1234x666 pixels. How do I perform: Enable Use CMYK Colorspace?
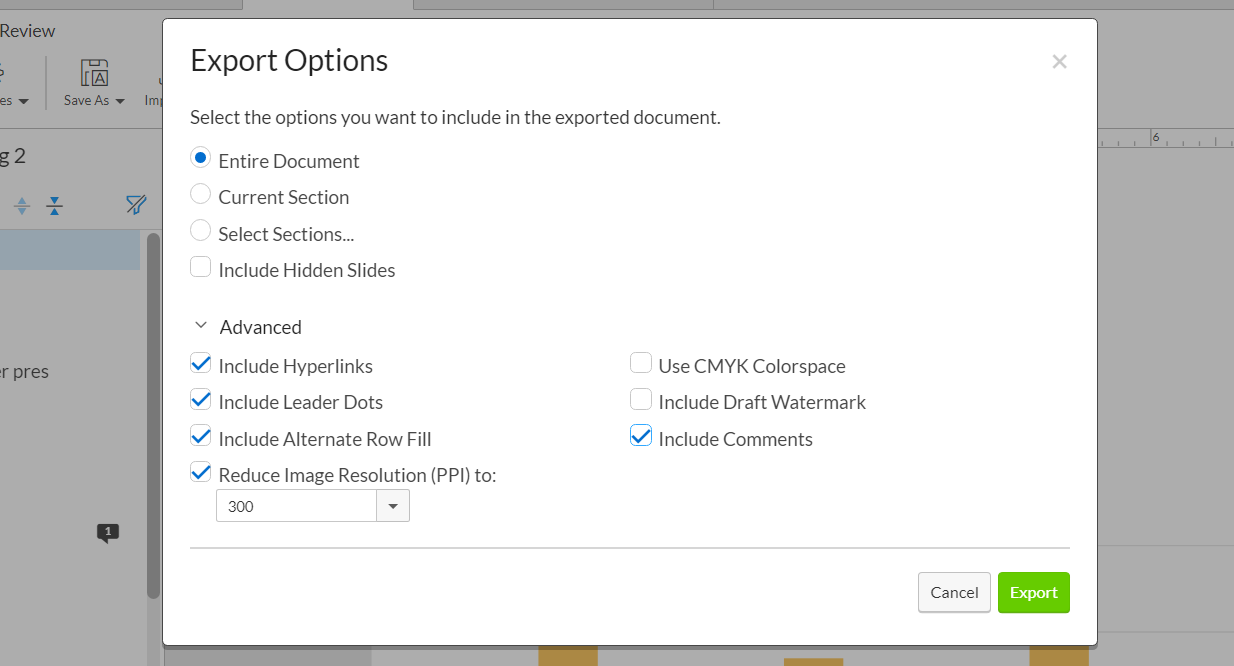[x=641, y=363]
